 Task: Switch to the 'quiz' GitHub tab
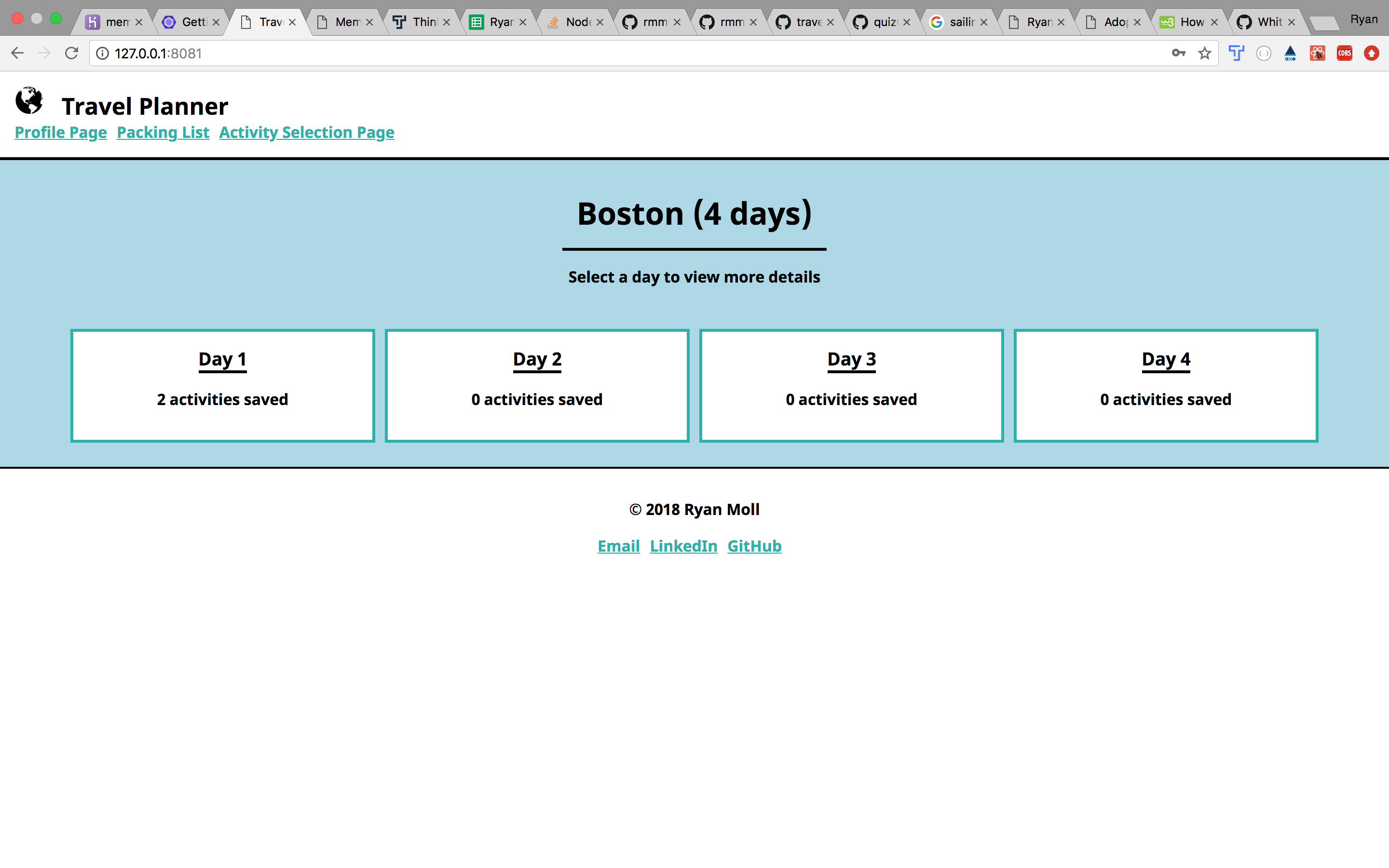coord(882,22)
